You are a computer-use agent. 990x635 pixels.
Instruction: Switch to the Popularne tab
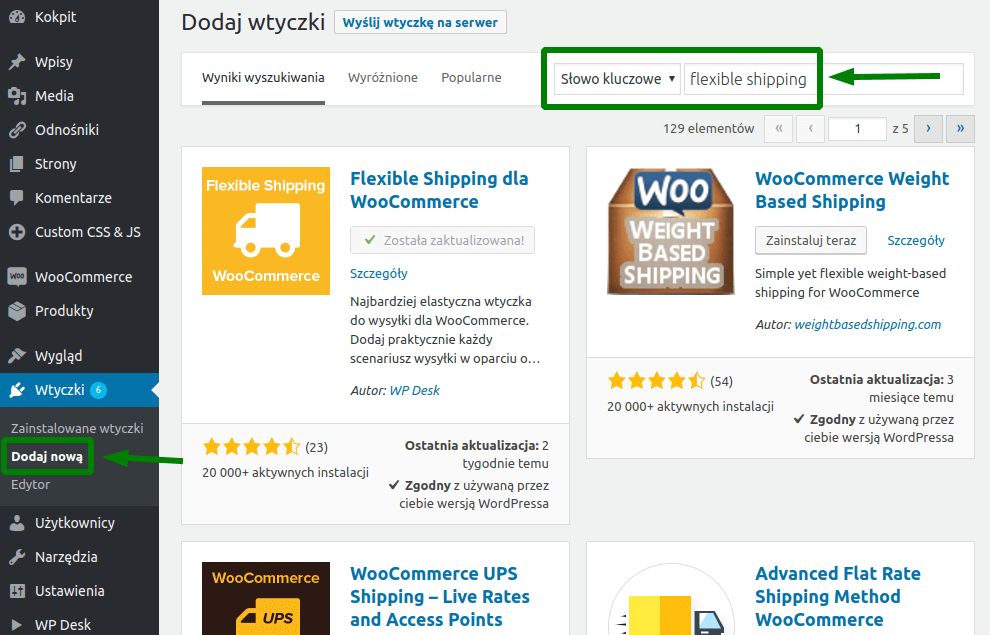click(x=471, y=78)
